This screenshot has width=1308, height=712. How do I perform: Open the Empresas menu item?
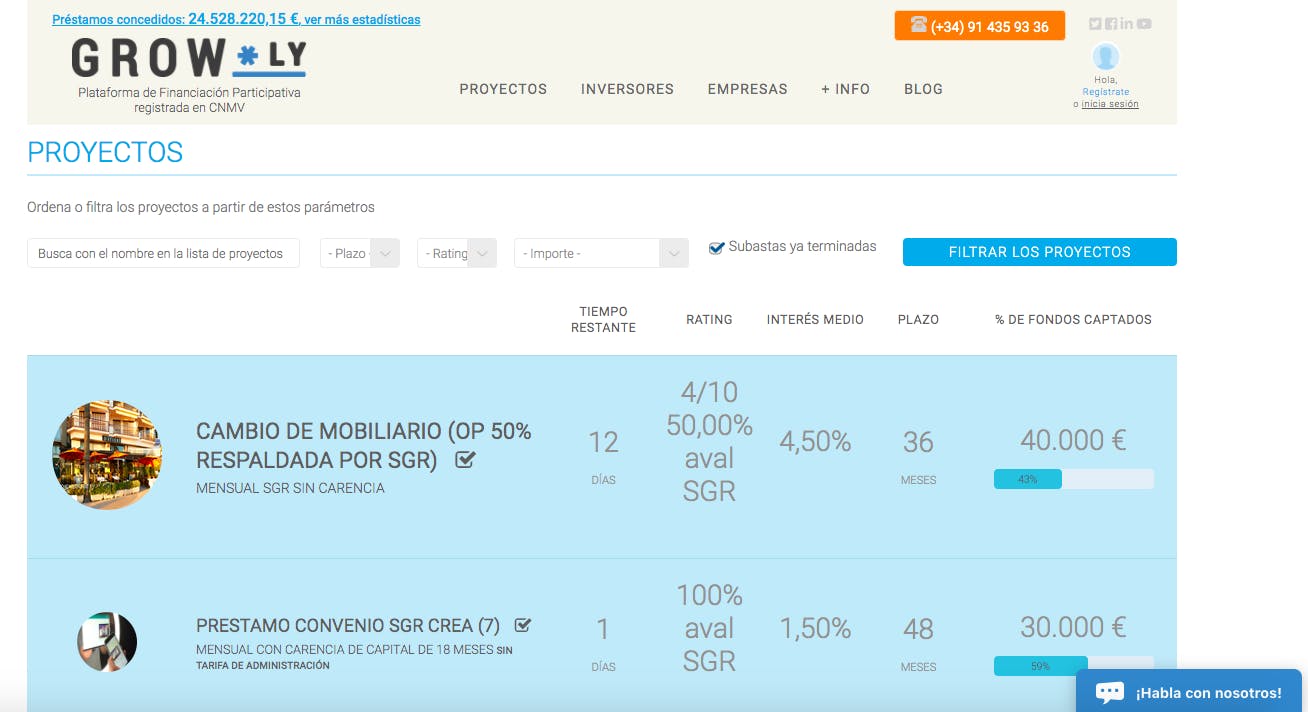pos(747,89)
